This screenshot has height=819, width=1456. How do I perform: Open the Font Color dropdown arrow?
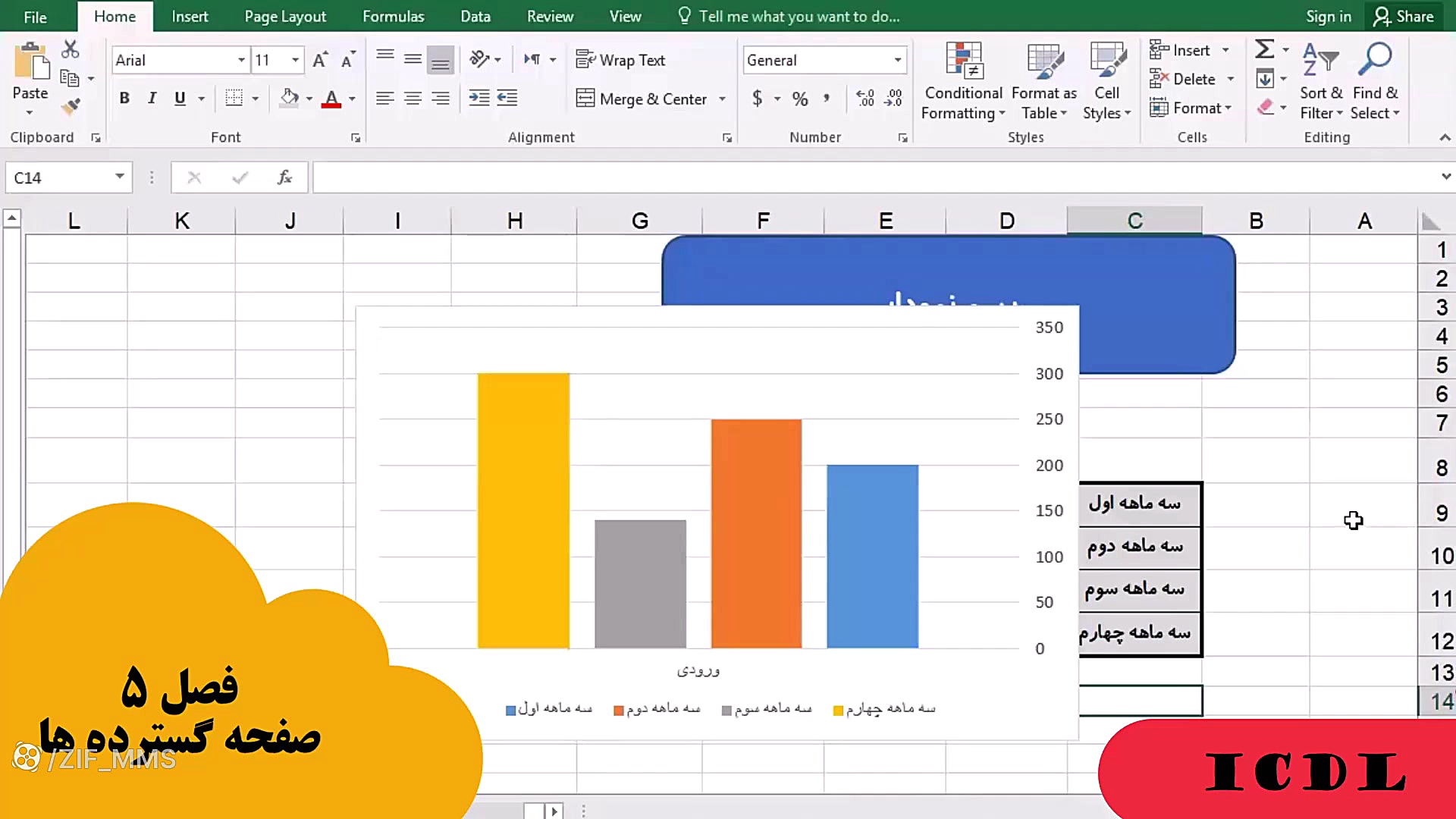352,99
